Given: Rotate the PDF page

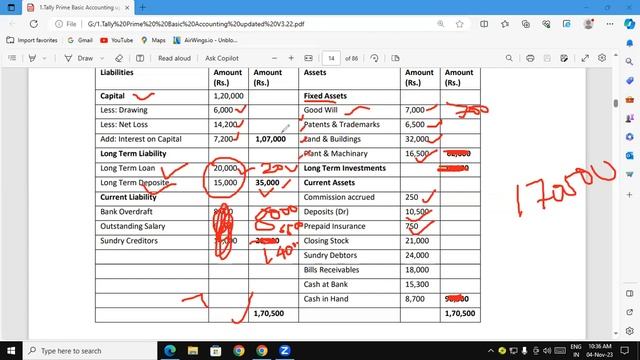Looking at the screenshot, I should pyautogui.click(x=374, y=58).
